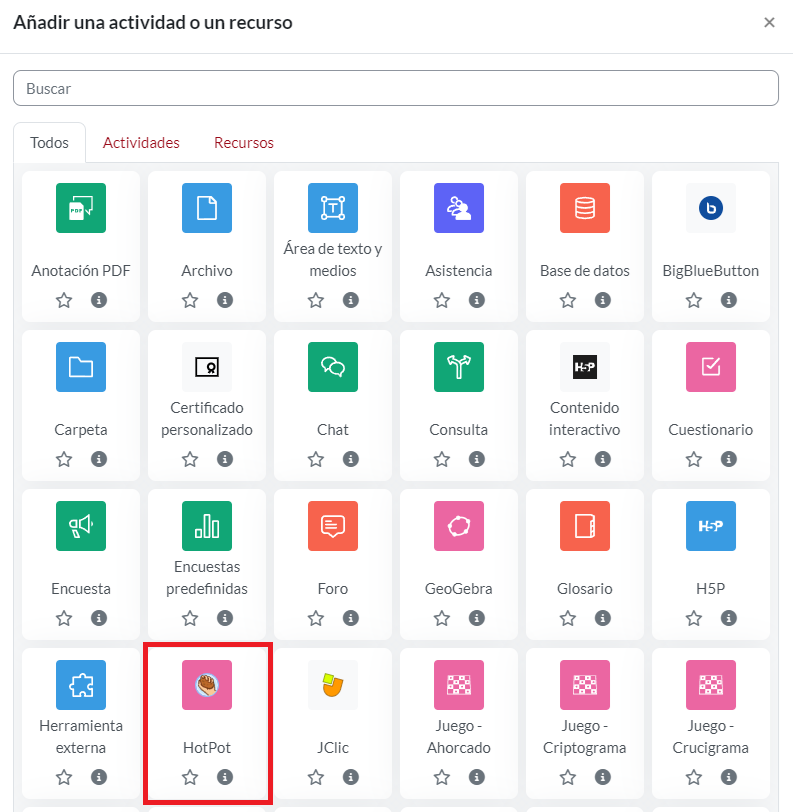Choose the Consulta activity icon
This screenshot has height=812, width=793.
tap(459, 367)
